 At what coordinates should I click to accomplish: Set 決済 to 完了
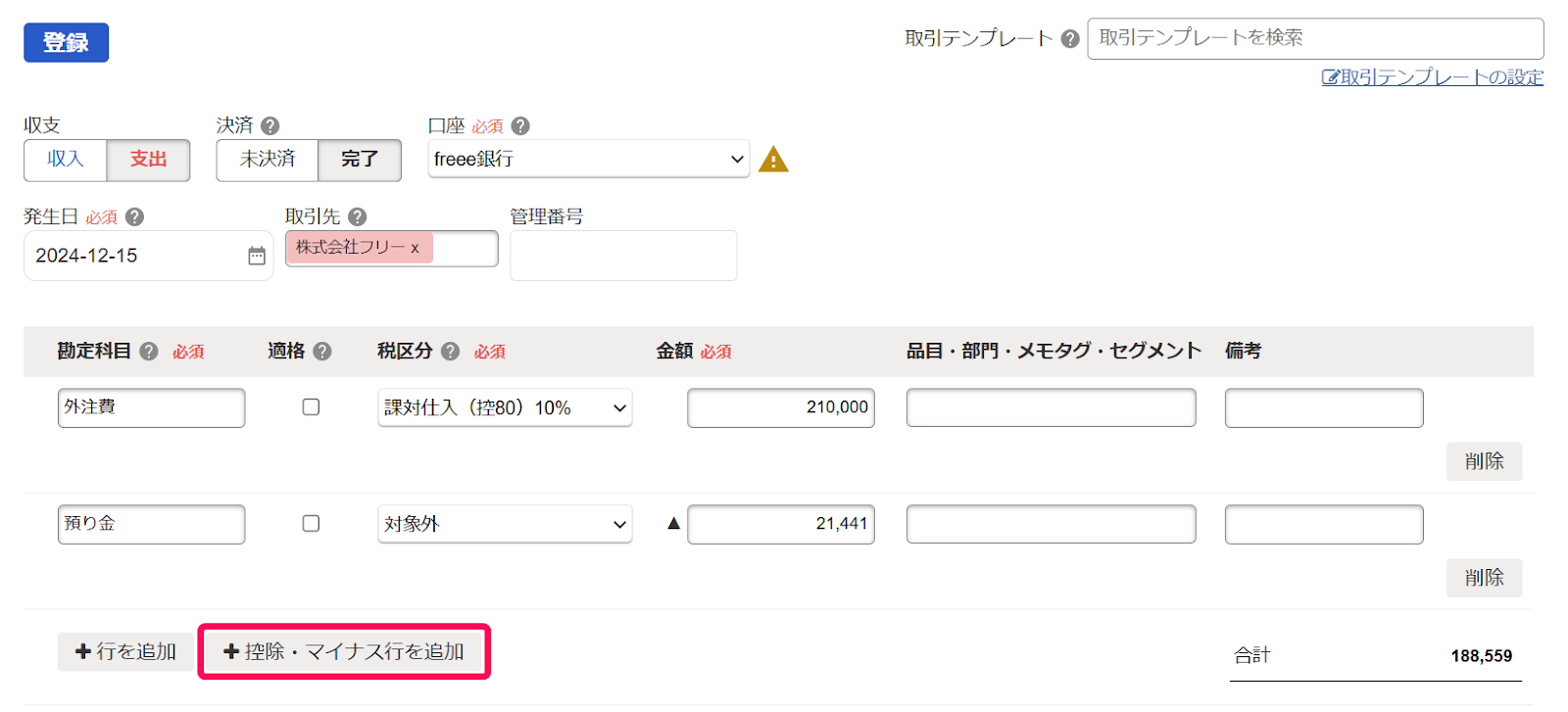360,160
